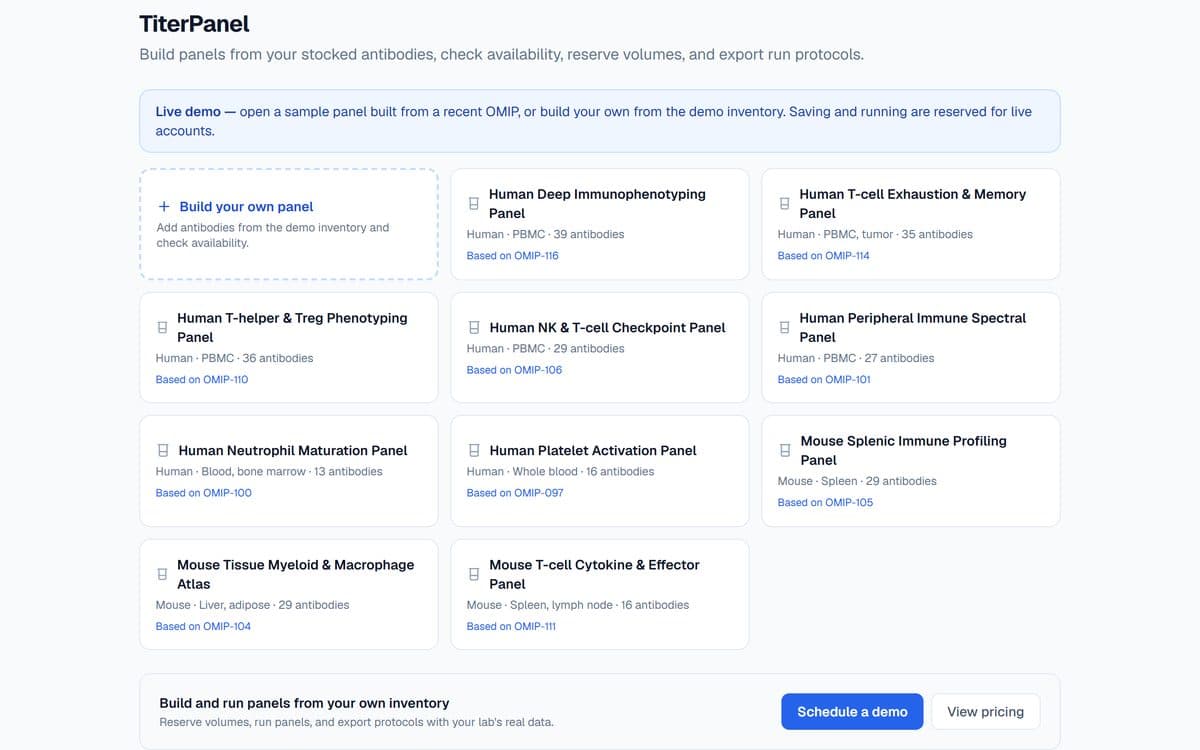Click the tube icon on Human T-cell Exhaustion & Memory Panel
The image size is (1200, 750).
pos(784,204)
